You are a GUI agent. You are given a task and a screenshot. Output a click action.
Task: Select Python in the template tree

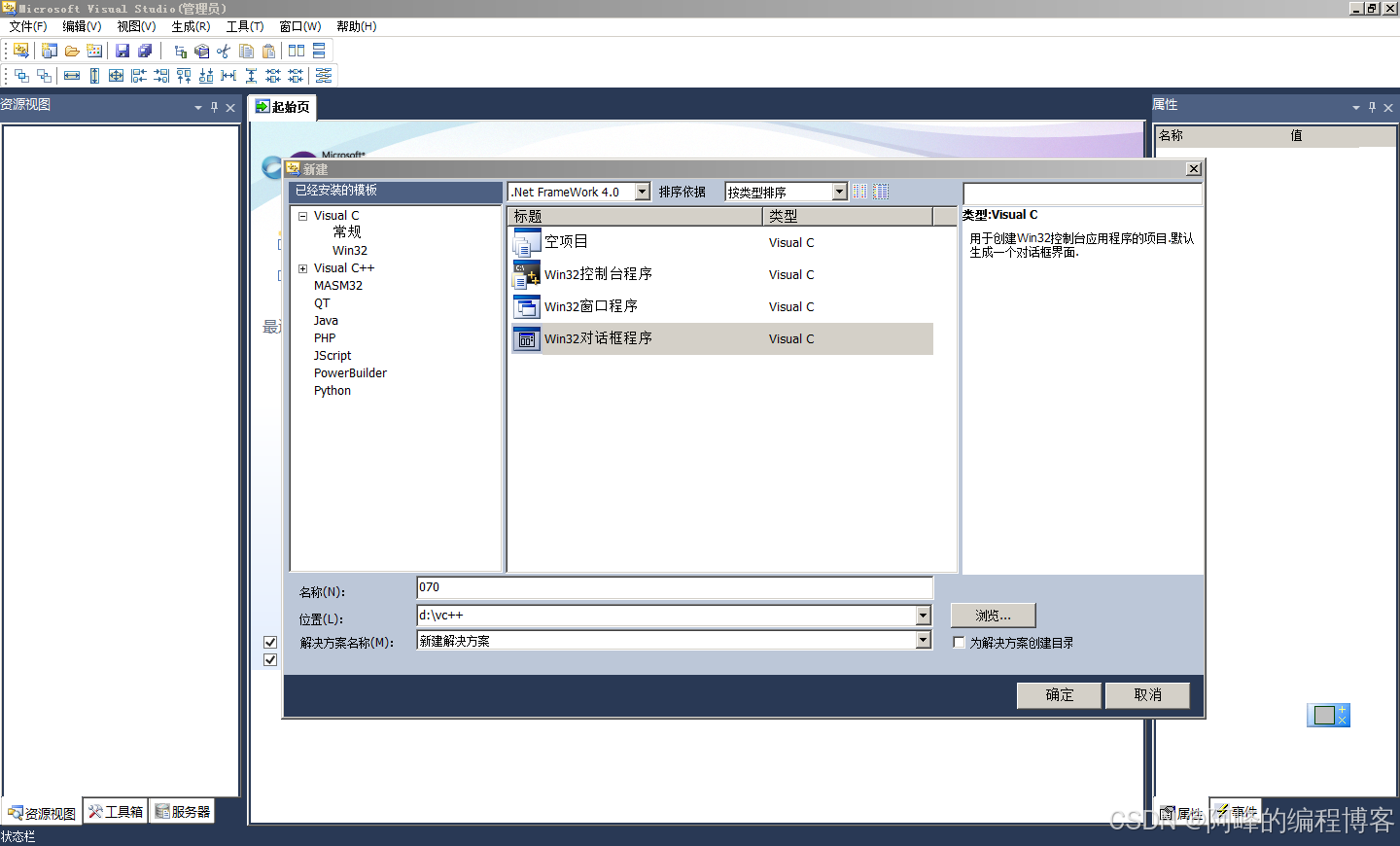pos(332,391)
